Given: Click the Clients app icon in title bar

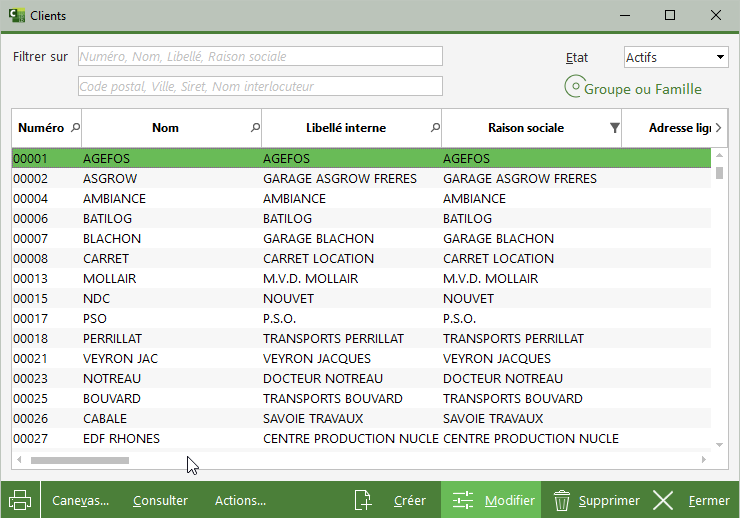Looking at the screenshot, I should click(17, 15).
